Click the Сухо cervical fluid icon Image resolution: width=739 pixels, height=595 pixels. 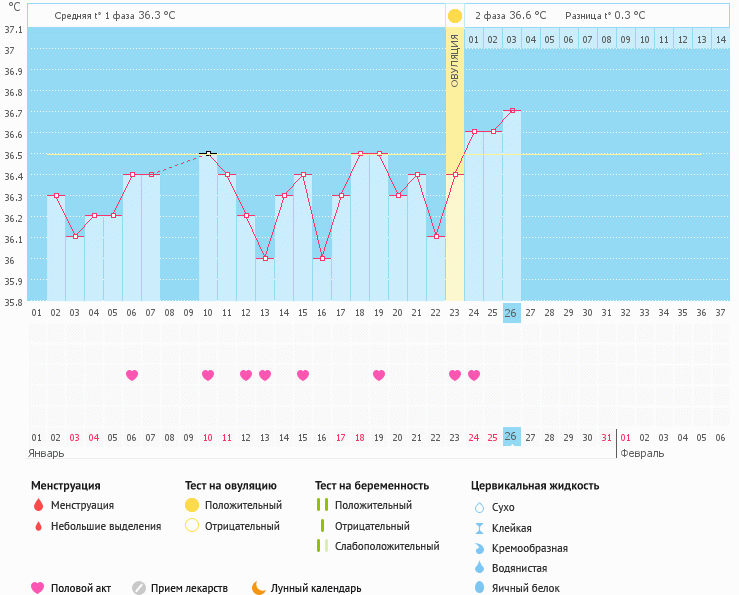[x=479, y=508]
